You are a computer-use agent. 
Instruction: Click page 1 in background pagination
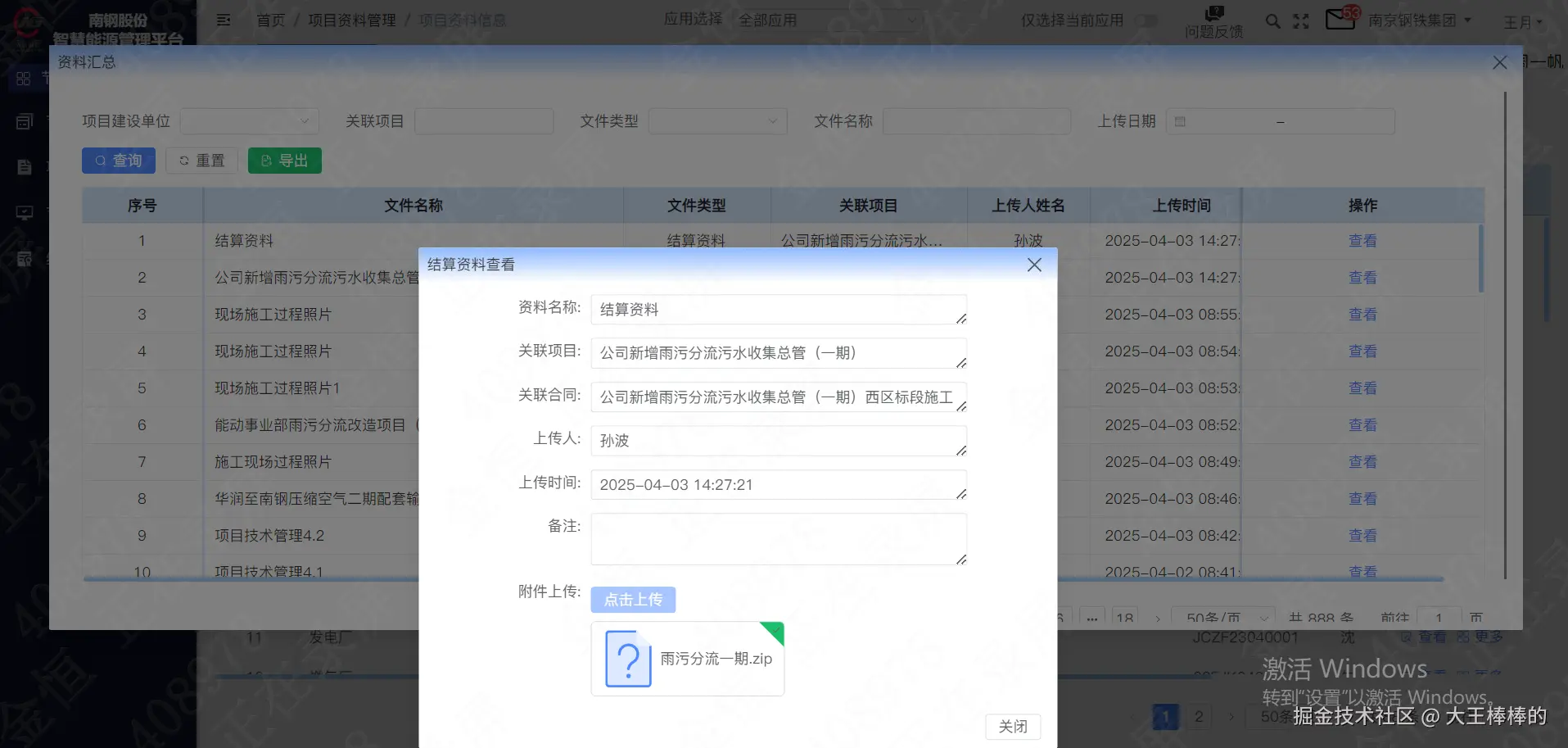[x=1165, y=717]
